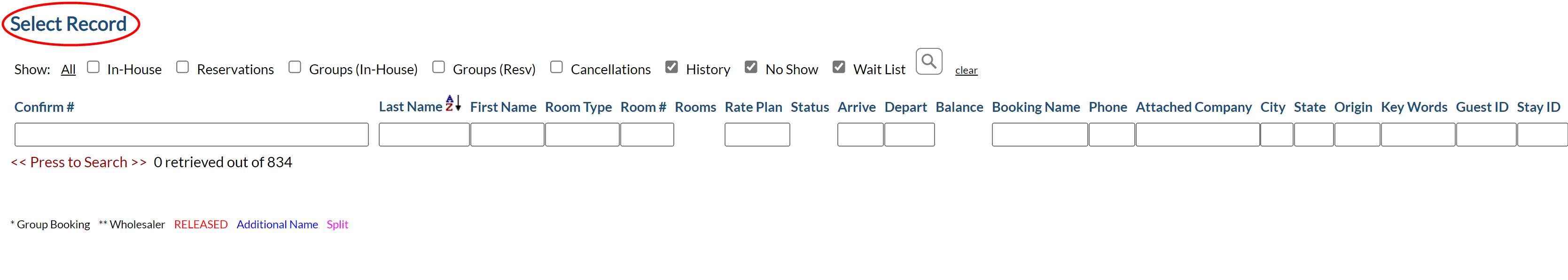Click the clear link
The height and width of the screenshot is (280, 1568).
[x=966, y=70]
